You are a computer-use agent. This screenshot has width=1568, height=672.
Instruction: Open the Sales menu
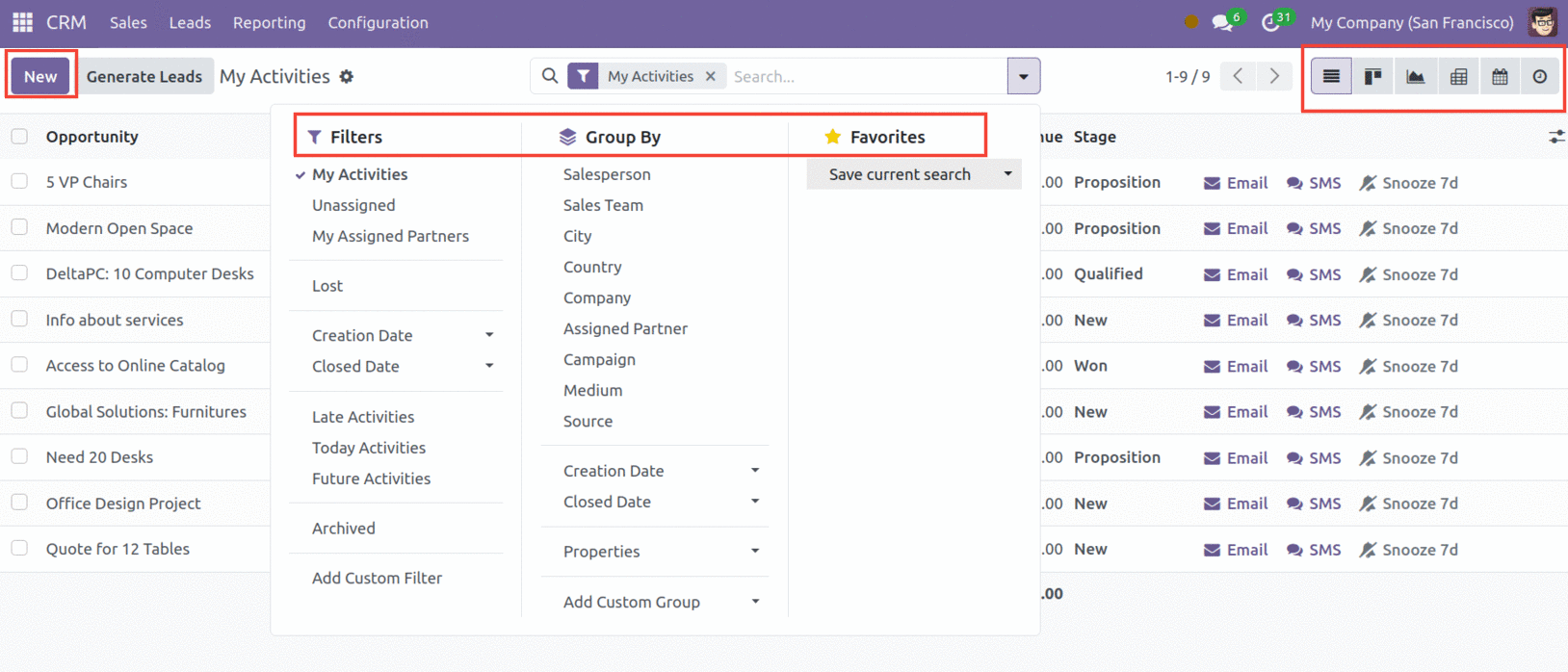coord(128,22)
